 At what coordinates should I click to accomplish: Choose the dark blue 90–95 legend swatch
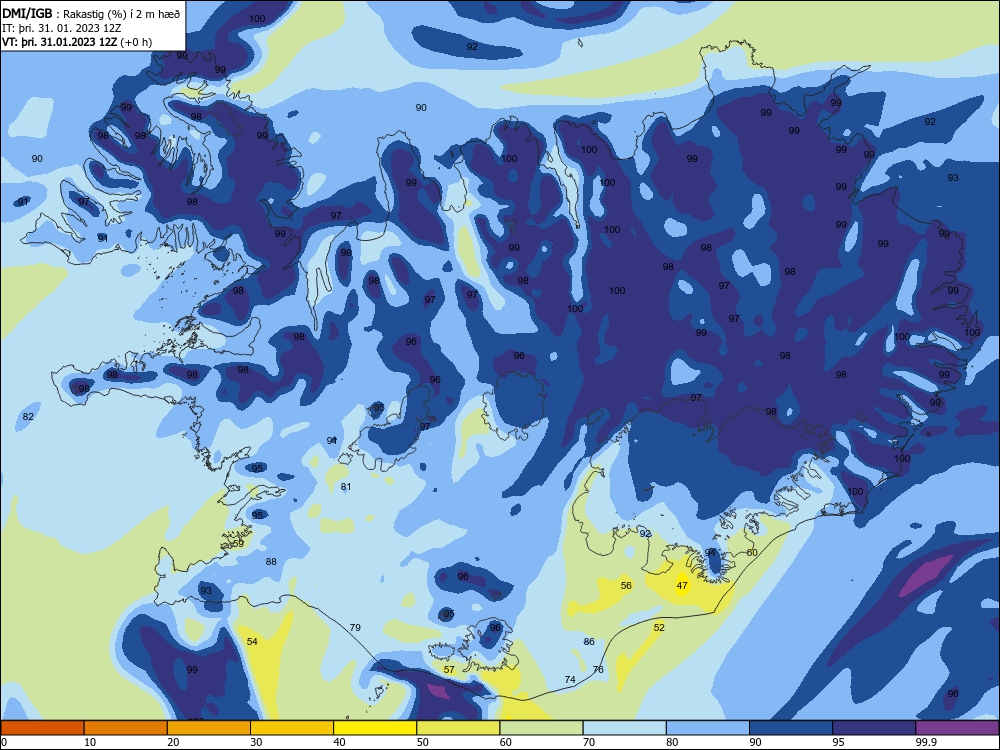tap(791, 728)
